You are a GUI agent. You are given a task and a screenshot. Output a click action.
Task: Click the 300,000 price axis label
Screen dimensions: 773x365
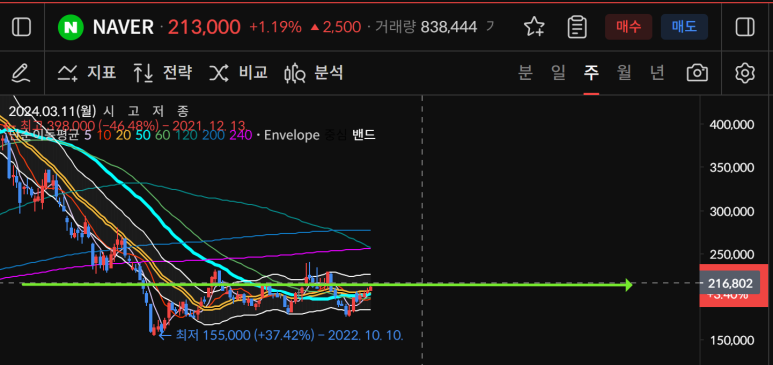point(731,212)
